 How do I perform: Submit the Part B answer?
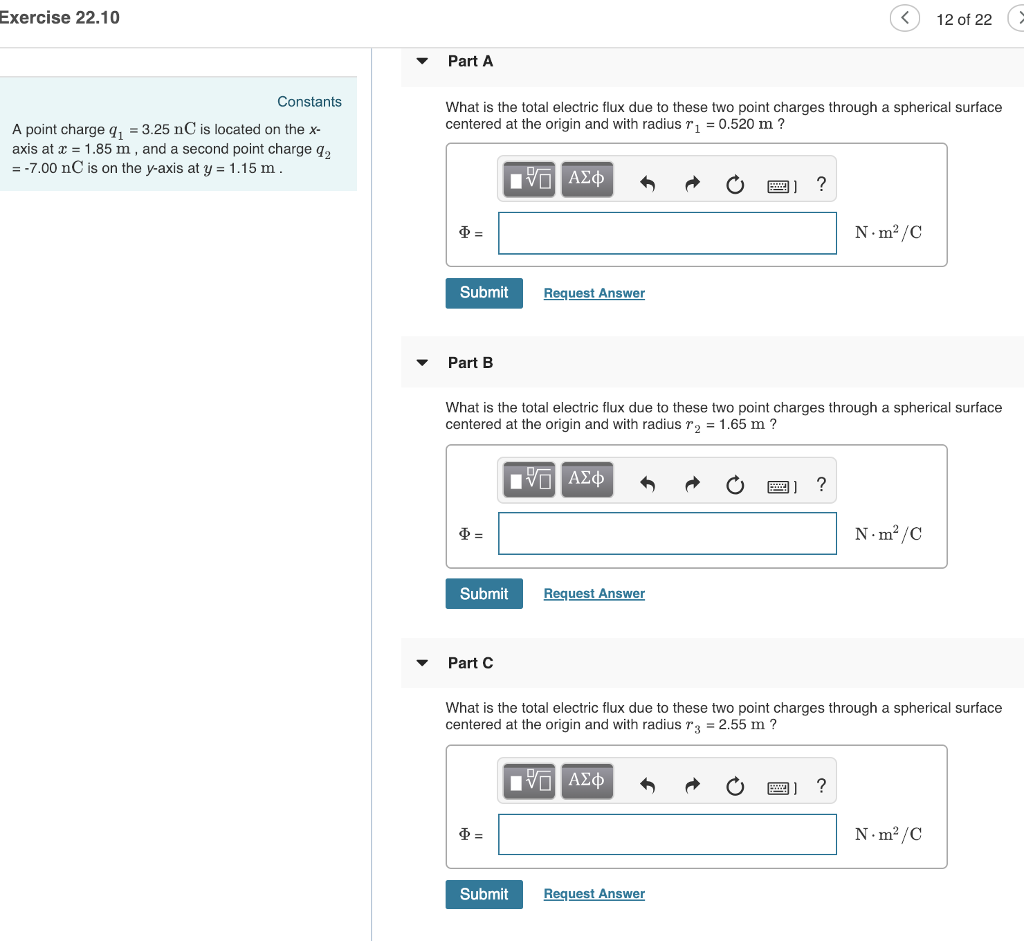point(484,594)
